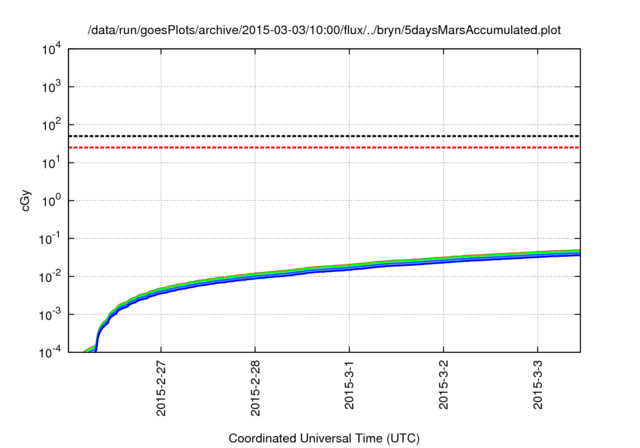640x448 pixels.
Task: Click the 2015-2-27 date tick label
Action: coord(161,388)
